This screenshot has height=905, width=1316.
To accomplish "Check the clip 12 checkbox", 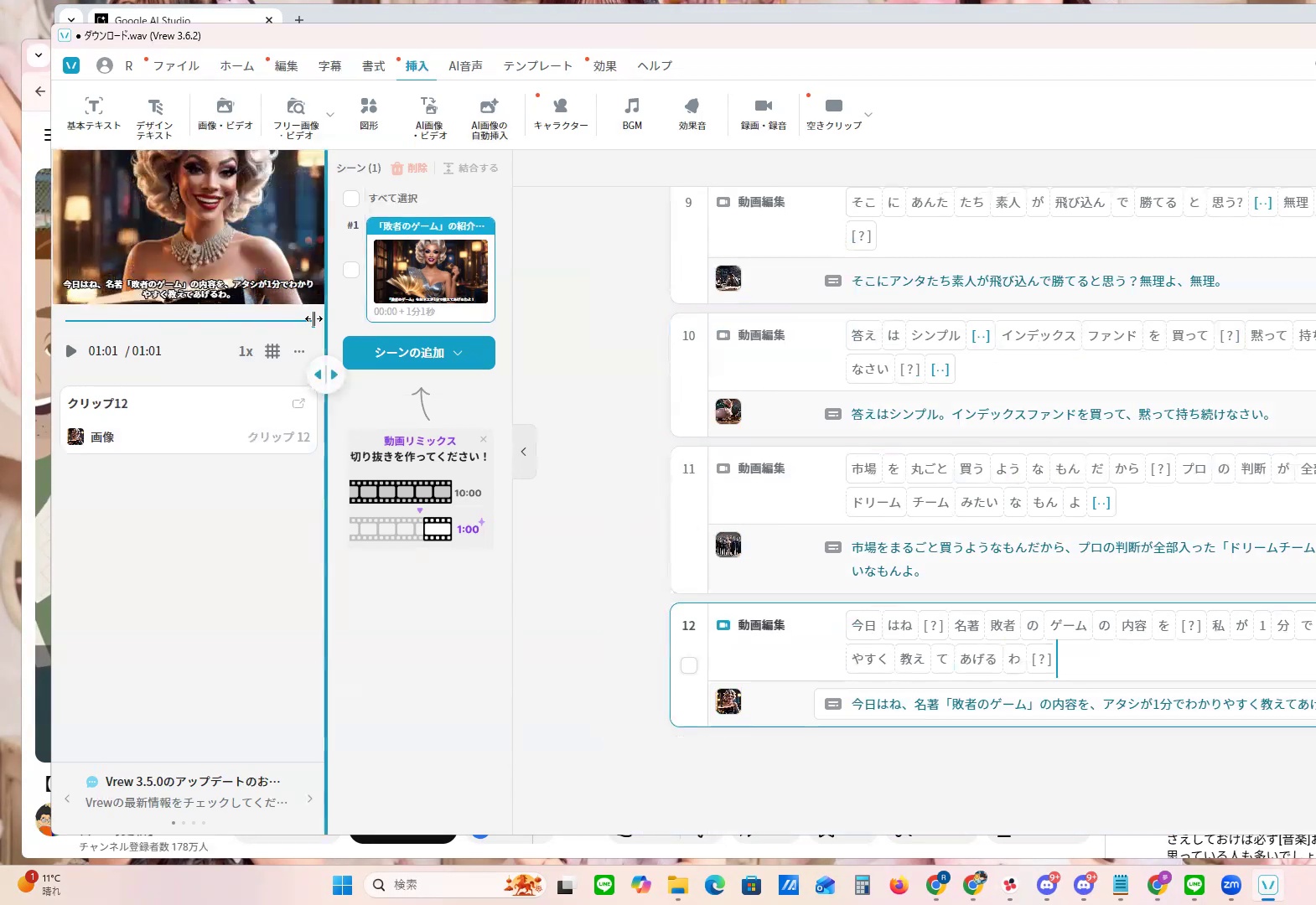I will pyautogui.click(x=689, y=665).
